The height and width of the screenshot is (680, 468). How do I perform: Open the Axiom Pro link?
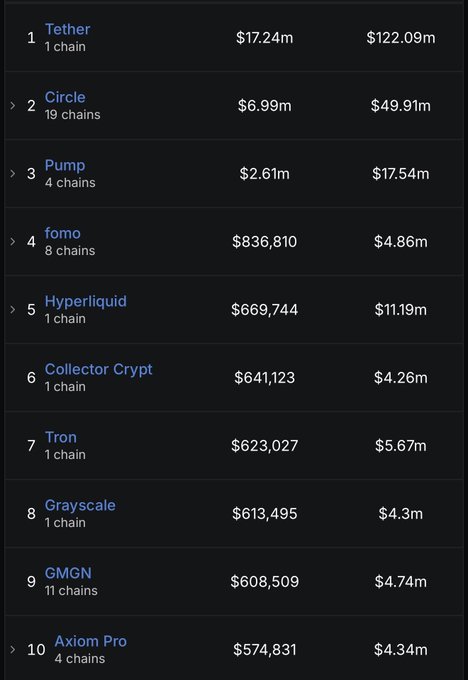click(91, 641)
